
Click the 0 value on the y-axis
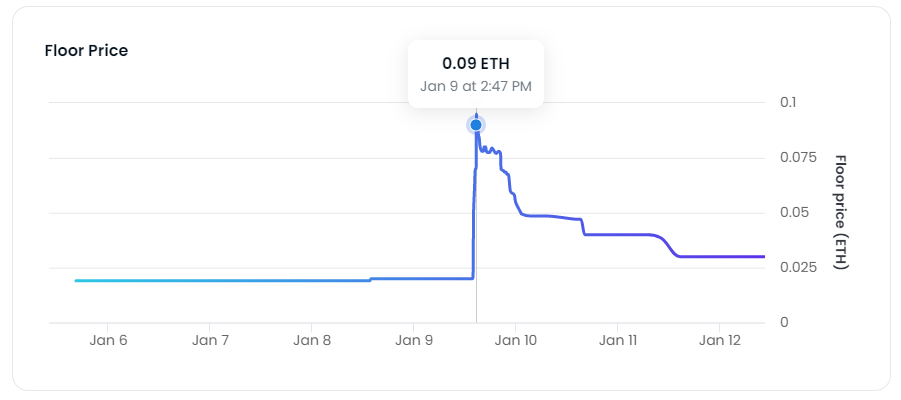[785, 323]
